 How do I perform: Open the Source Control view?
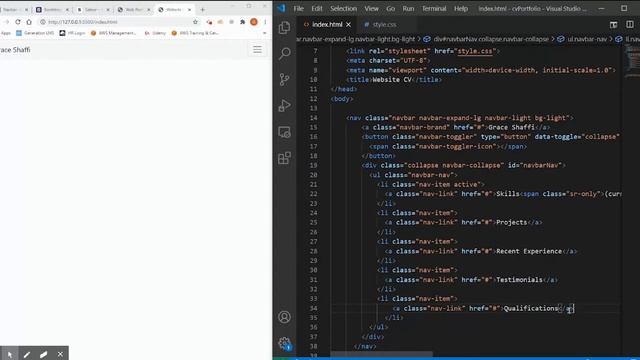click(x=284, y=79)
